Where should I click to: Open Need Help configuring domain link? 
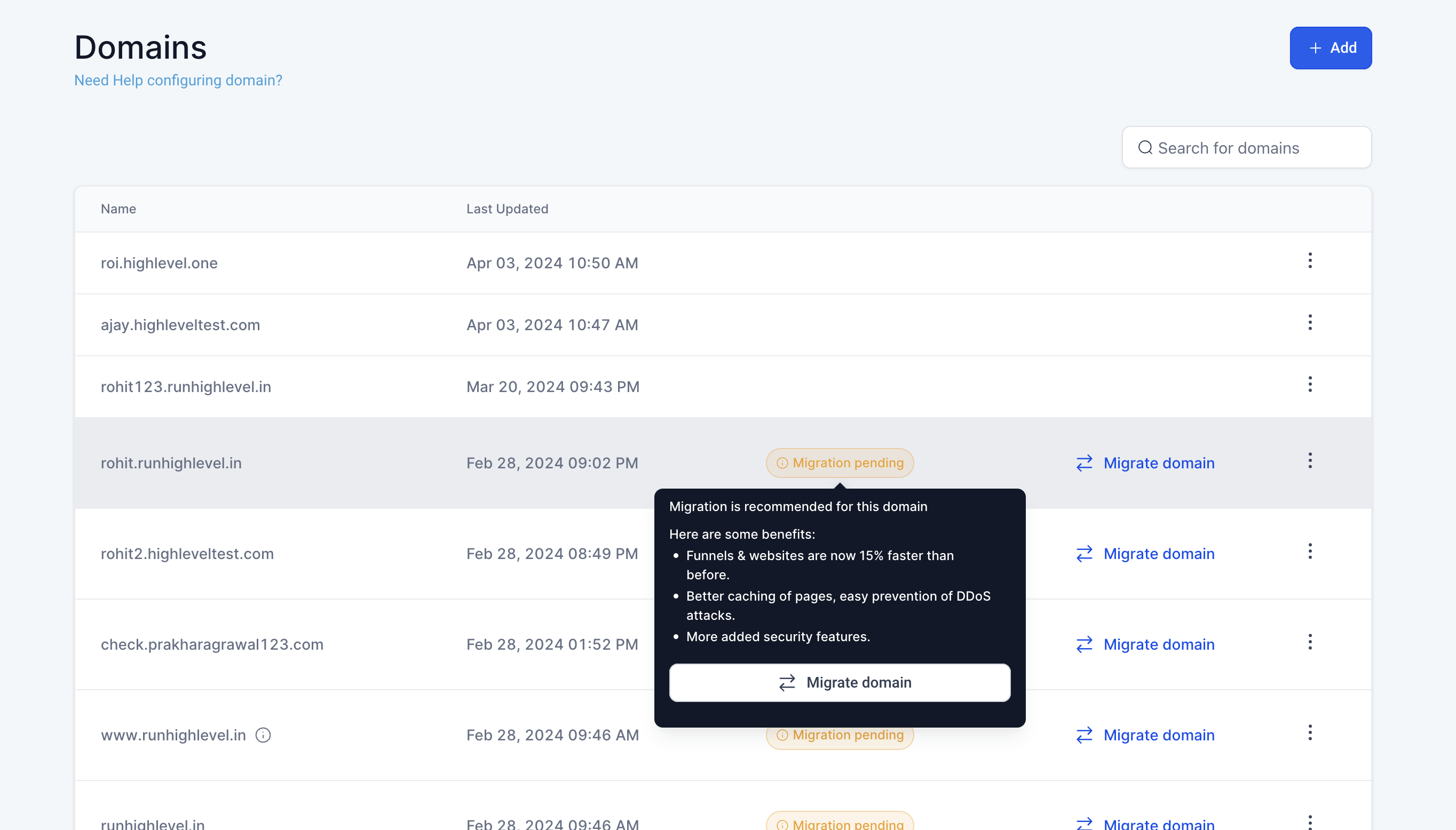pyautogui.click(x=178, y=81)
